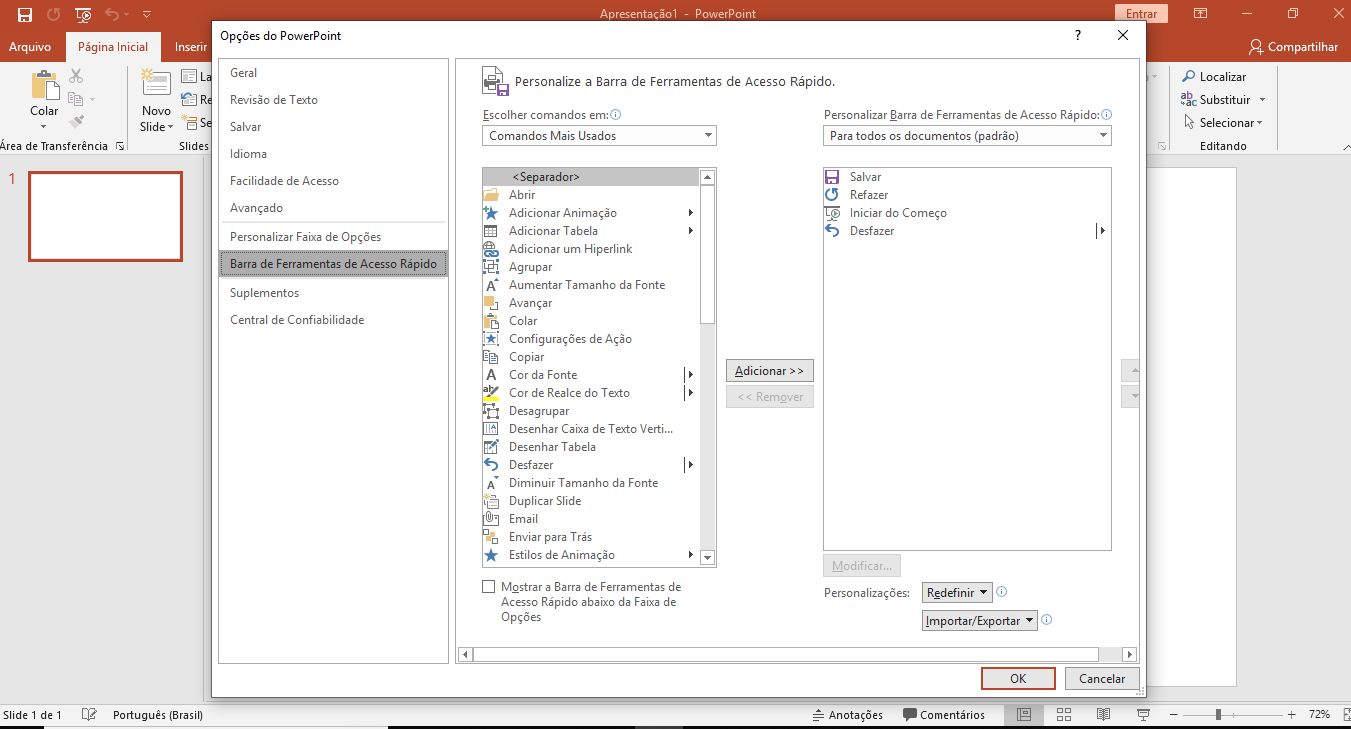The height and width of the screenshot is (729, 1351).
Task: Open the Comandos Mais Usados dropdown
Action: tap(599, 136)
